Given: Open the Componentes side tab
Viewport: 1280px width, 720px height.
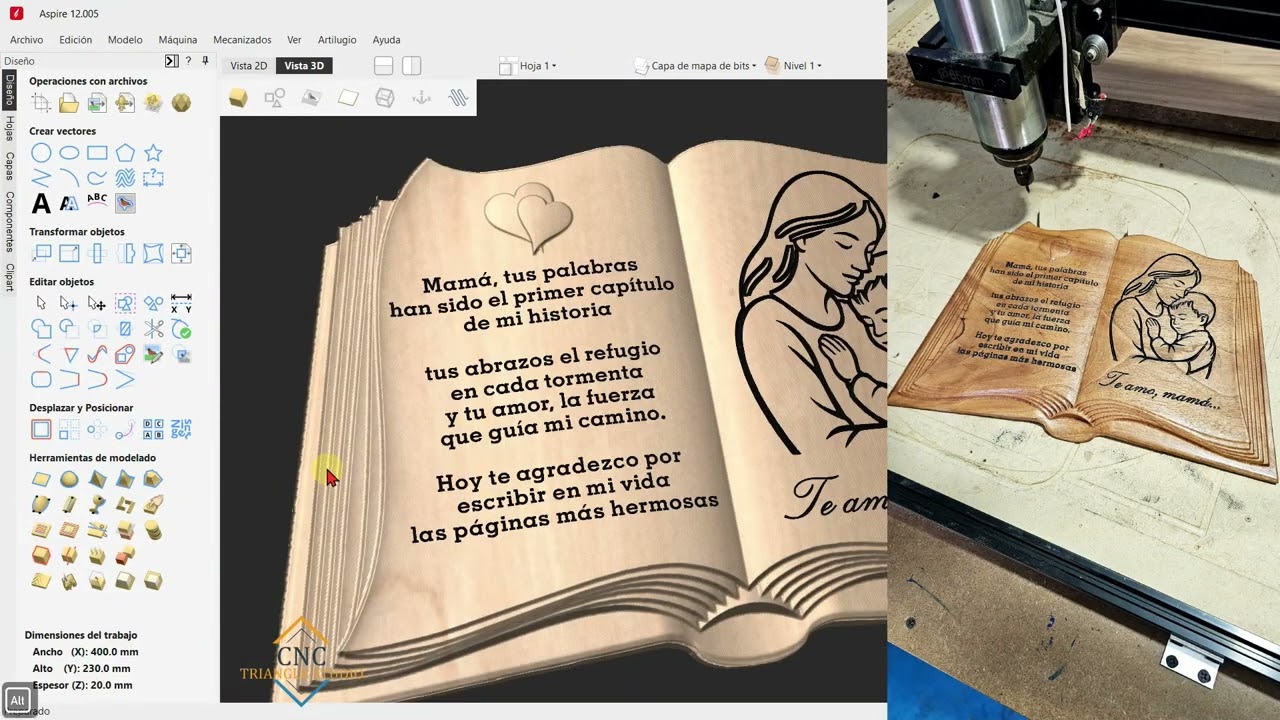Looking at the screenshot, I should 9,222.
